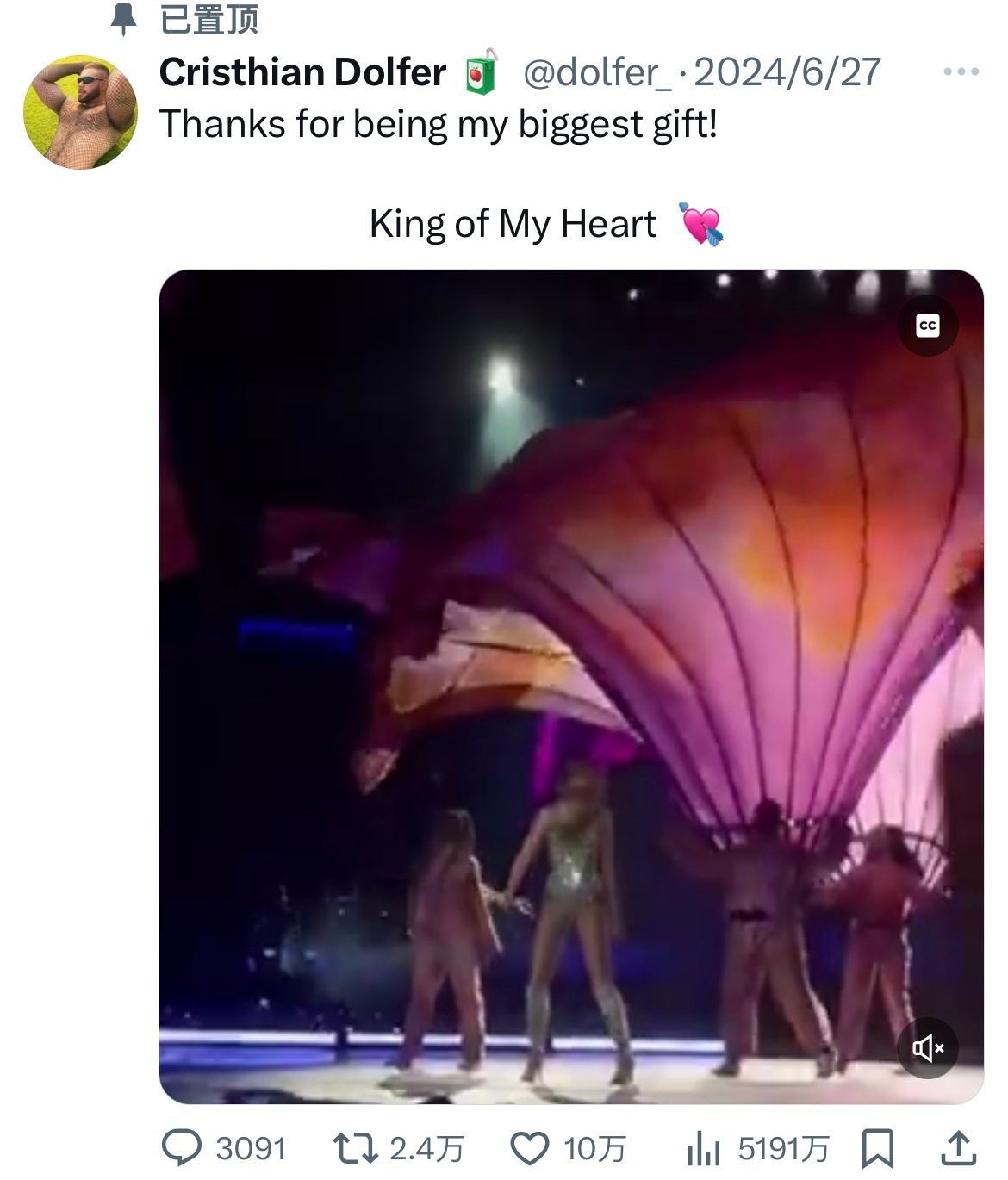Screen dimensions: 1008x1180
Task: Unmute the video speaker button
Action: click(x=928, y=1047)
